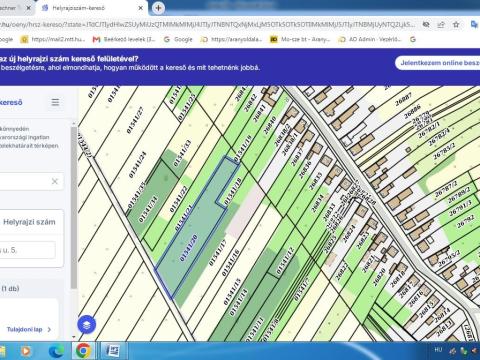This screenshot has width=480, height=360.
Task: Close the Helyrajziszám-kereső tab
Action: tap(141, 8)
